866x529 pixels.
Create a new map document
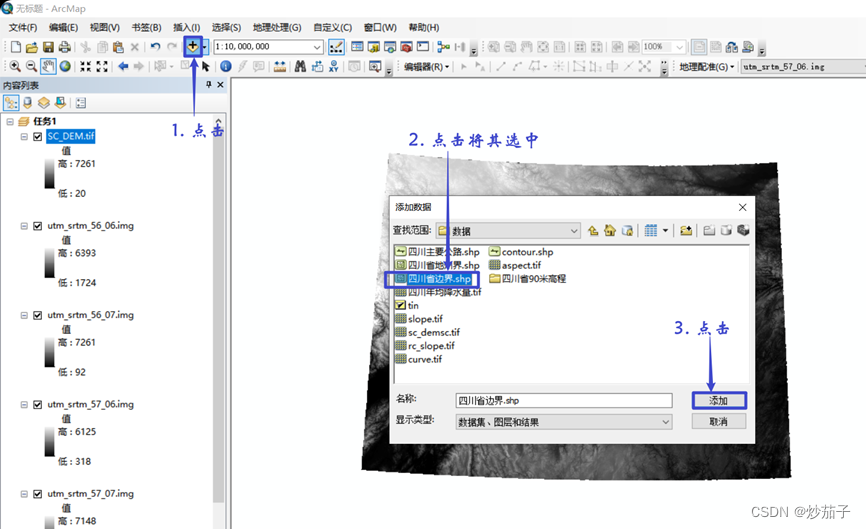coord(15,47)
